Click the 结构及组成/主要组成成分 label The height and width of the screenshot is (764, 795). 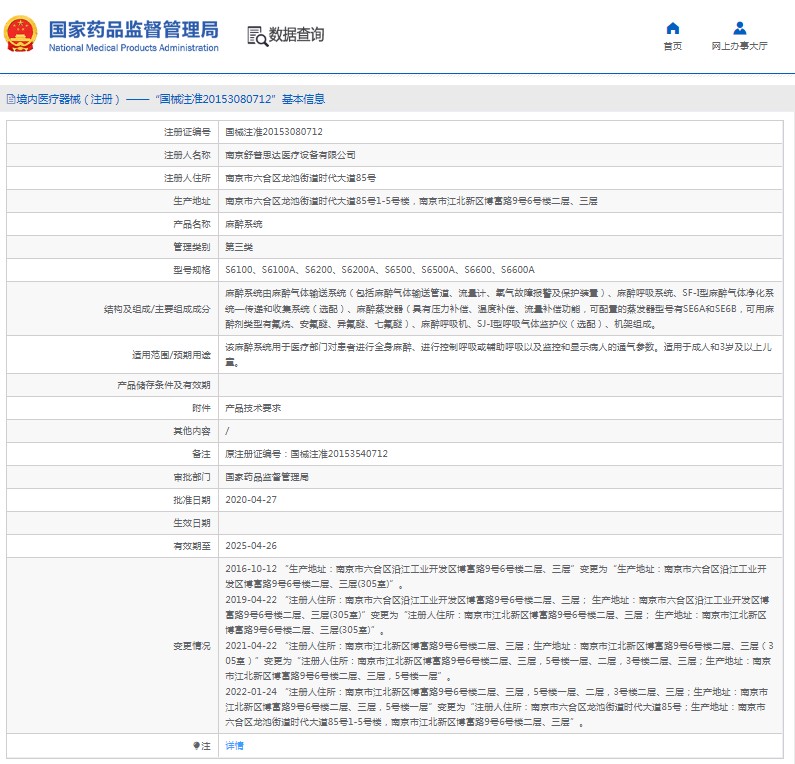pos(157,309)
